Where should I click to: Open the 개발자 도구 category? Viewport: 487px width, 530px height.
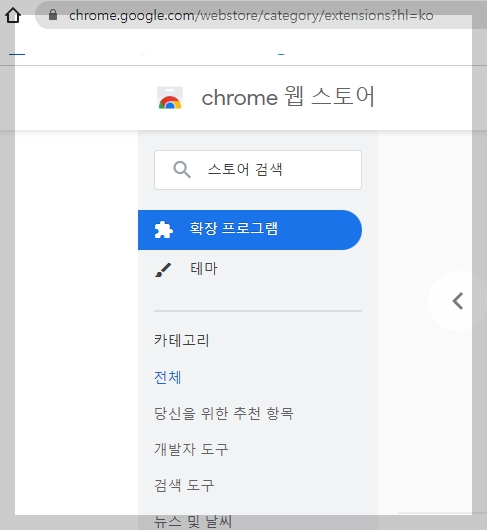191,449
